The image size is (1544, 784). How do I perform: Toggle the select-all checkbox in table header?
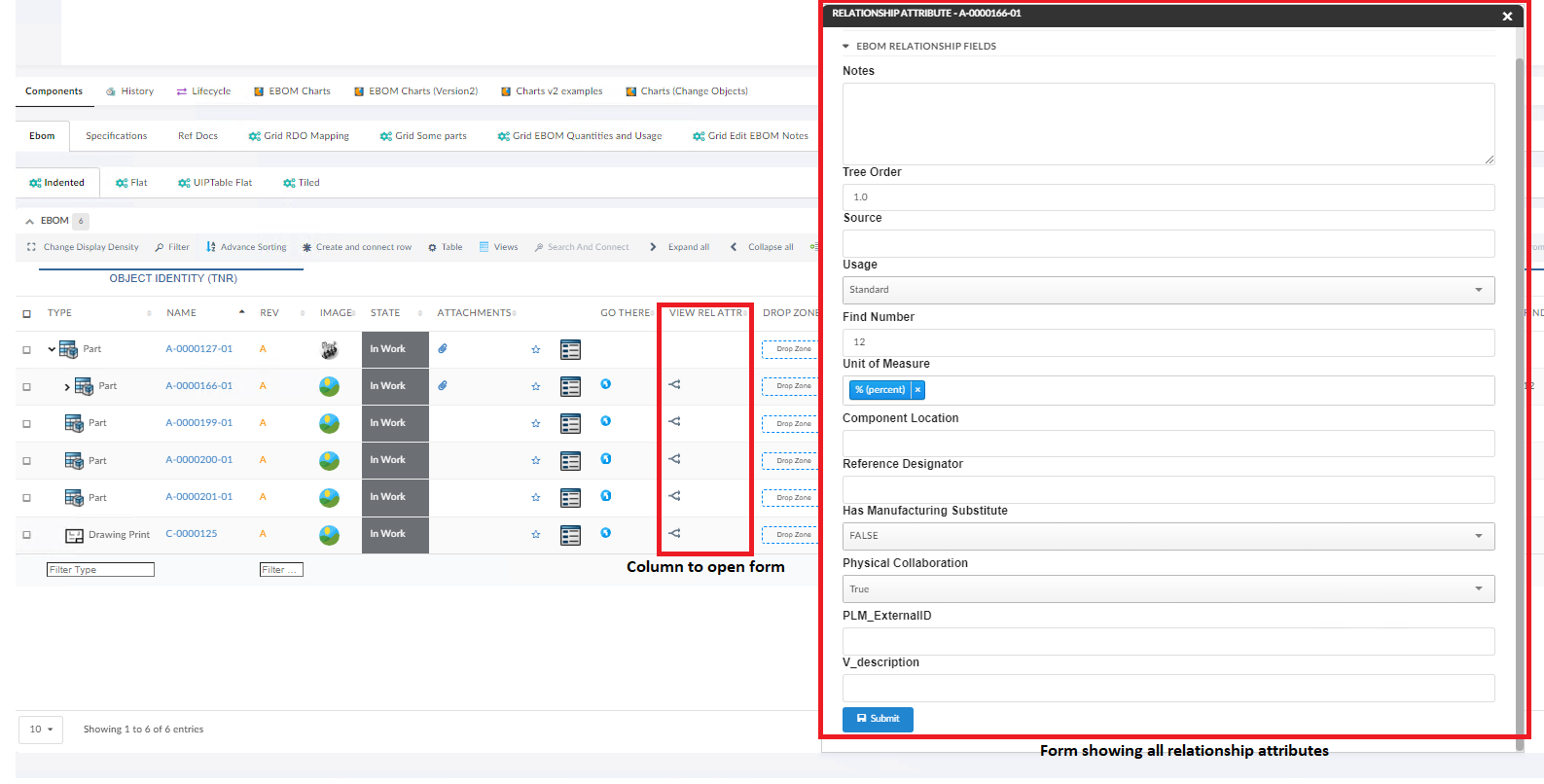pos(27,313)
